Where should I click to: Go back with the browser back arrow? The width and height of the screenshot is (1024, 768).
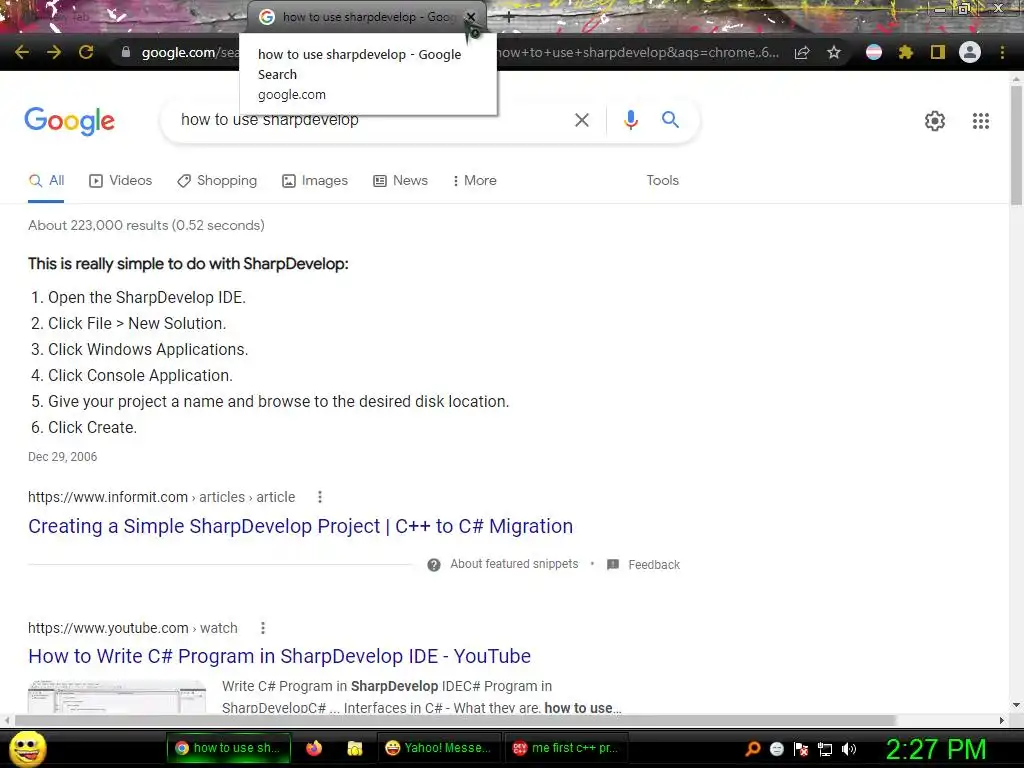[22, 52]
